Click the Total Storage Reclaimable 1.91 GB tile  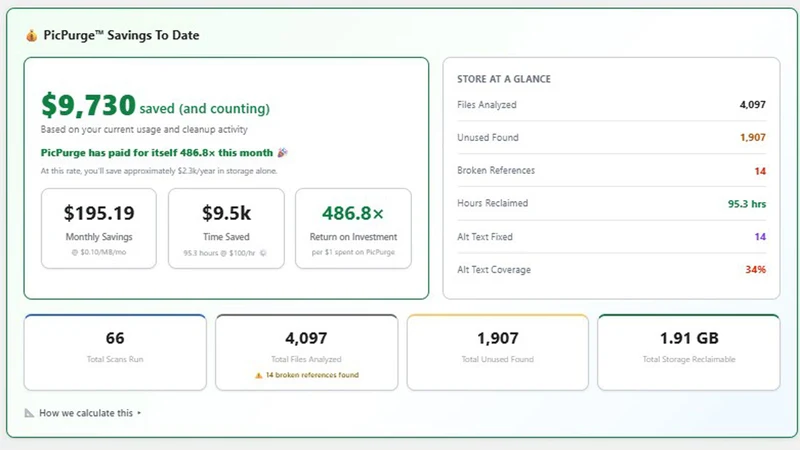coord(689,353)
